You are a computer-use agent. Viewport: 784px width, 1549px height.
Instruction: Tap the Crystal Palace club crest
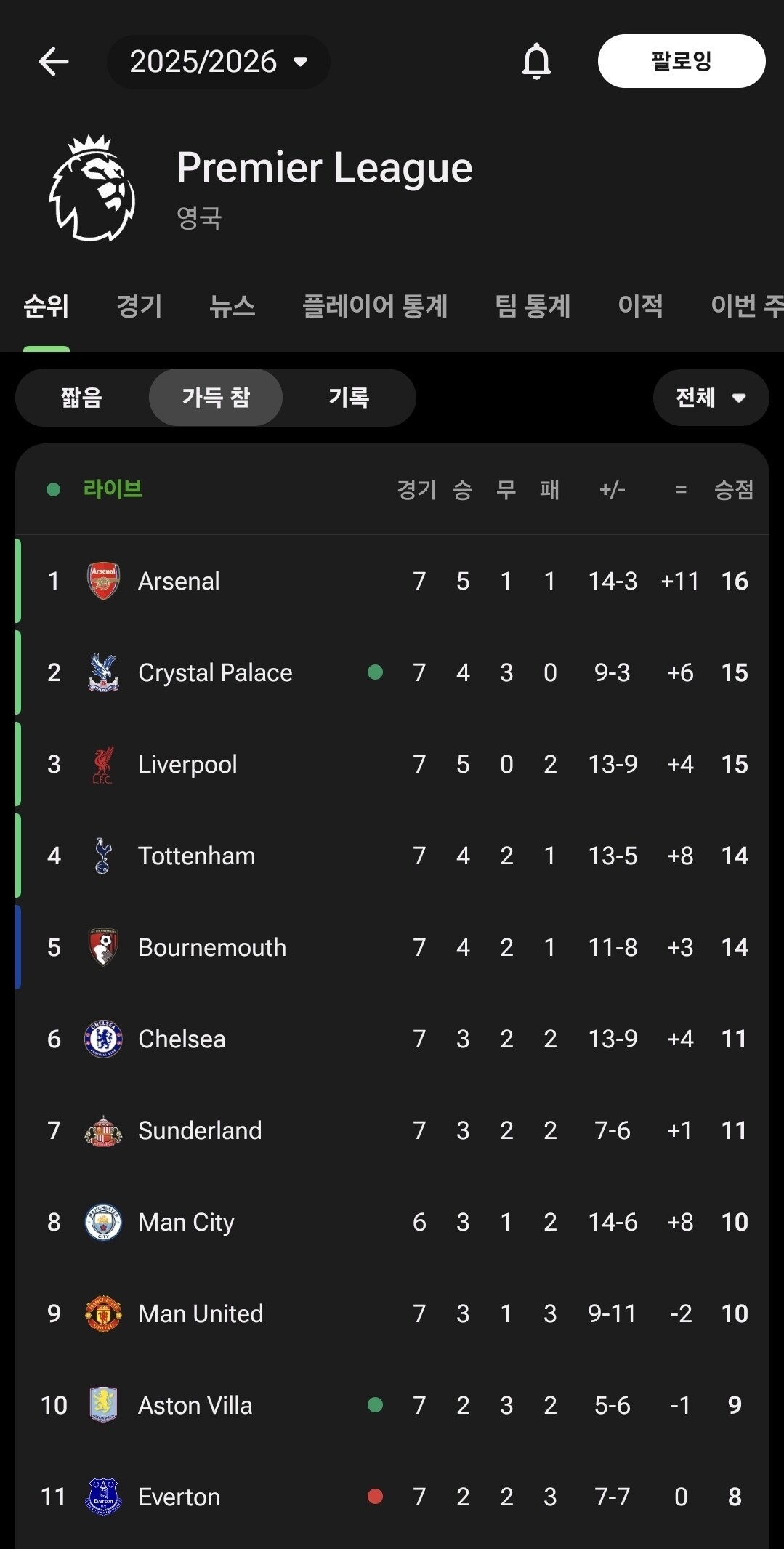103,672
